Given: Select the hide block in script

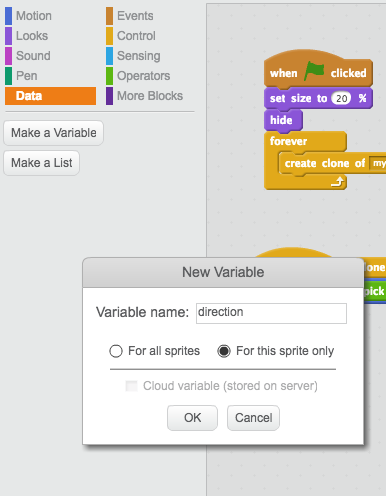Looking at the screenshot, I should tap(283, 120).
